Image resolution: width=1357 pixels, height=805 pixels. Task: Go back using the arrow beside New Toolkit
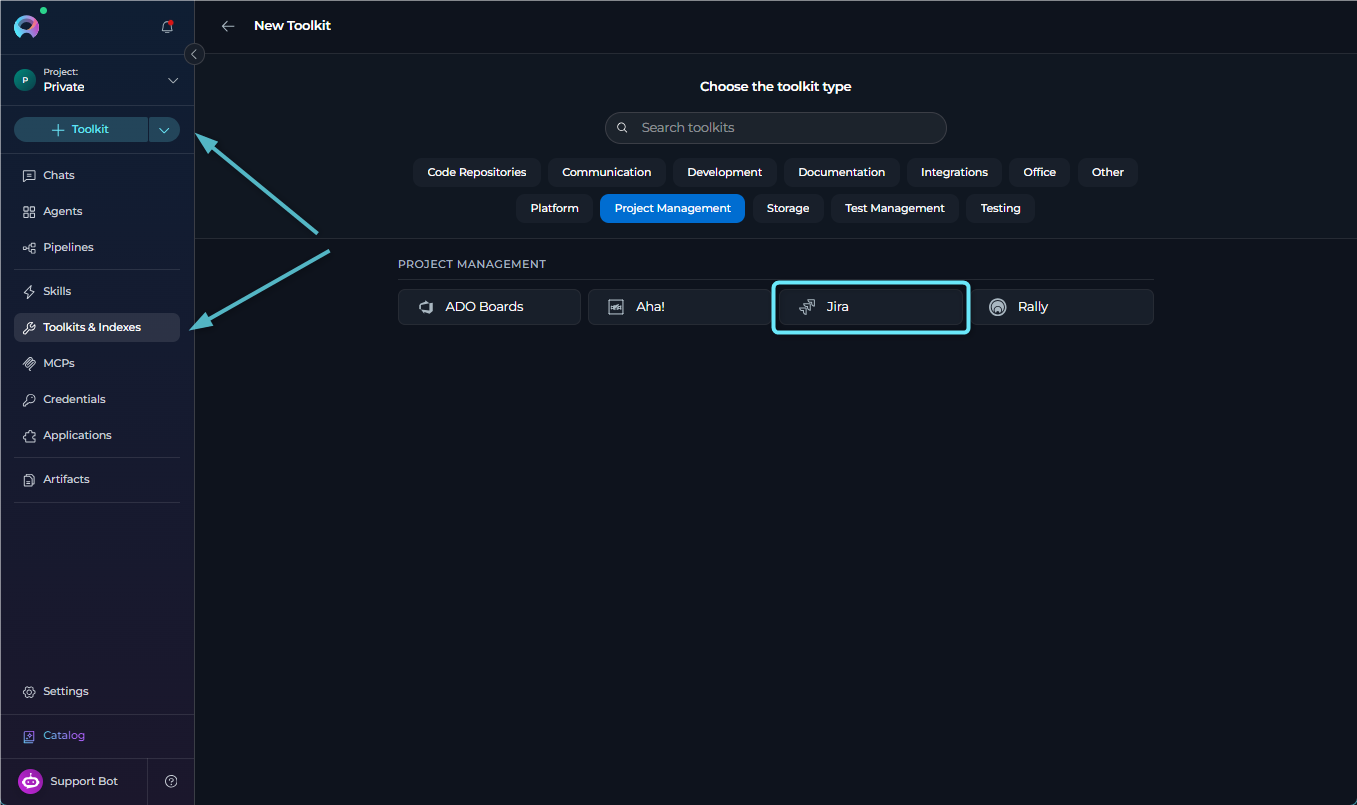click(x=228, y=26)
